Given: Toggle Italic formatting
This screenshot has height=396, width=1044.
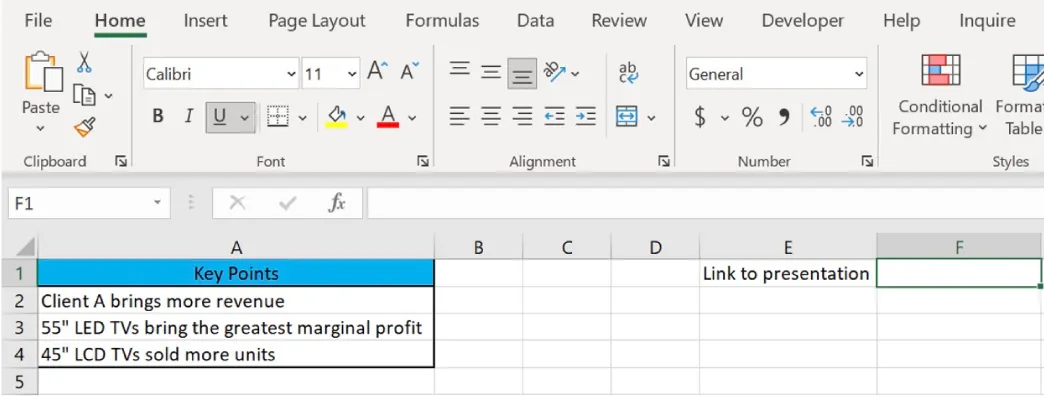Looking at the screenshot, I should click(x=188, y=117).
